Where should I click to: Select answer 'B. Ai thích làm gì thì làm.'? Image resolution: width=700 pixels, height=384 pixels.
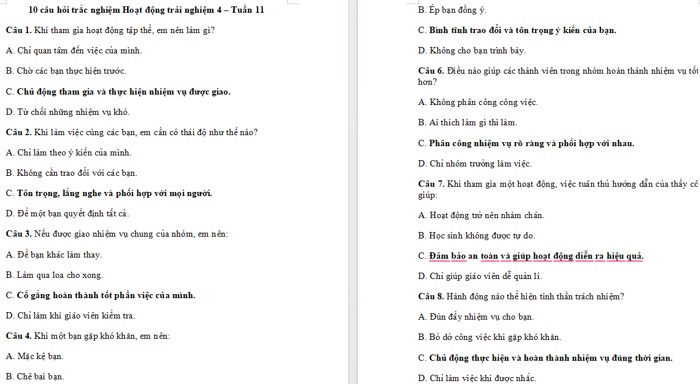point(467,122)
